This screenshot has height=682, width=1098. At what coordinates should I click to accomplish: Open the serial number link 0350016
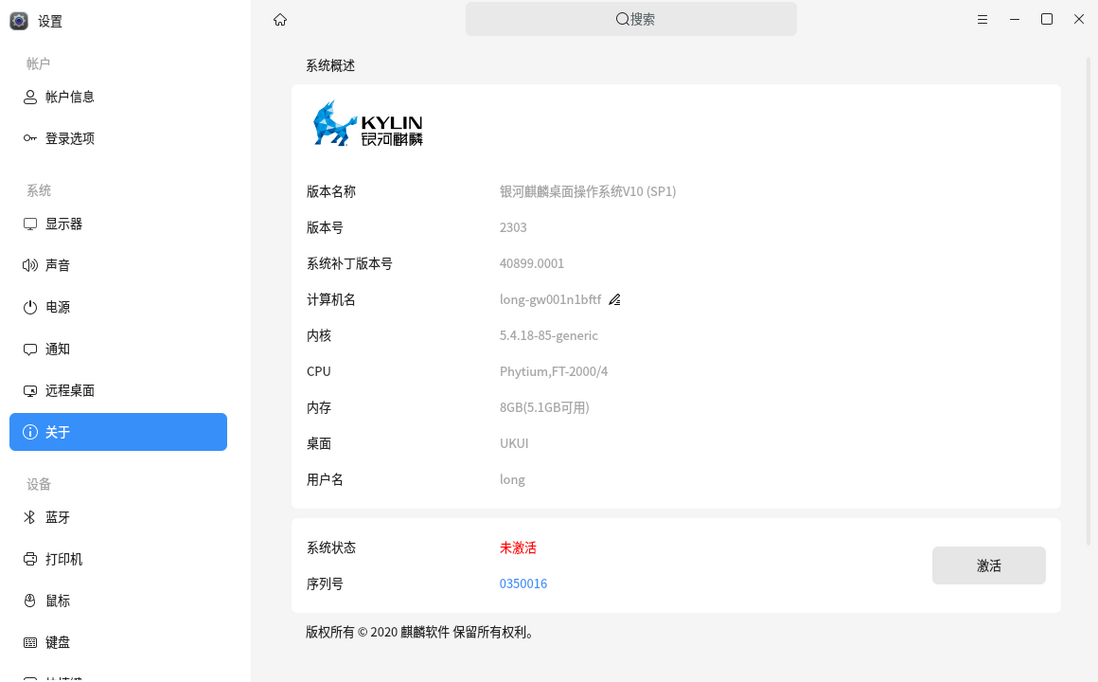point(523,583)
